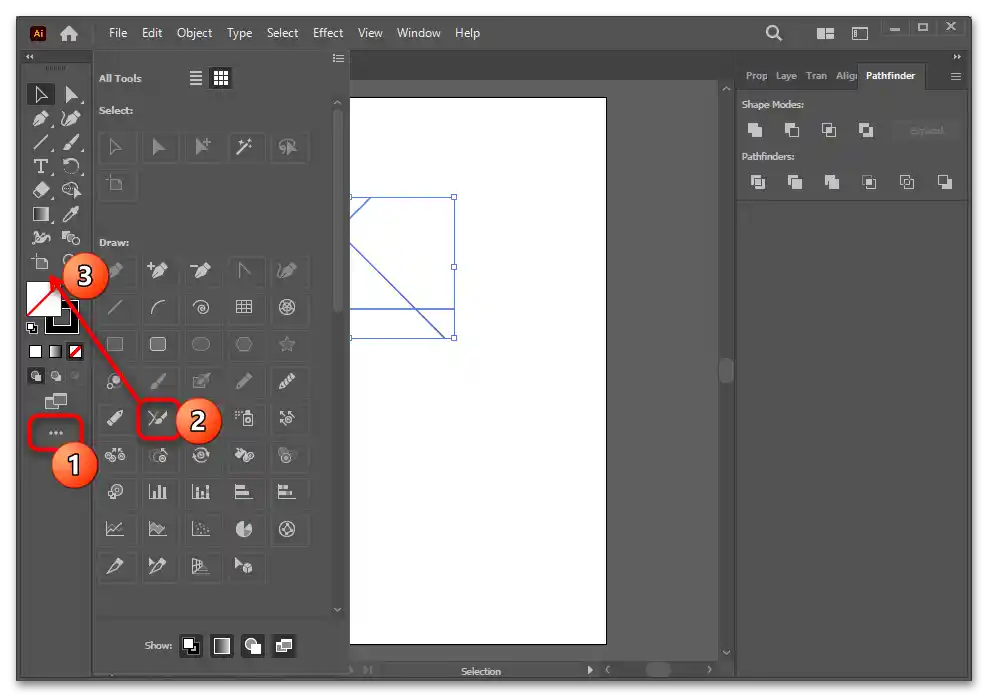Switch to the Properties panel tab

click(756, 76)
